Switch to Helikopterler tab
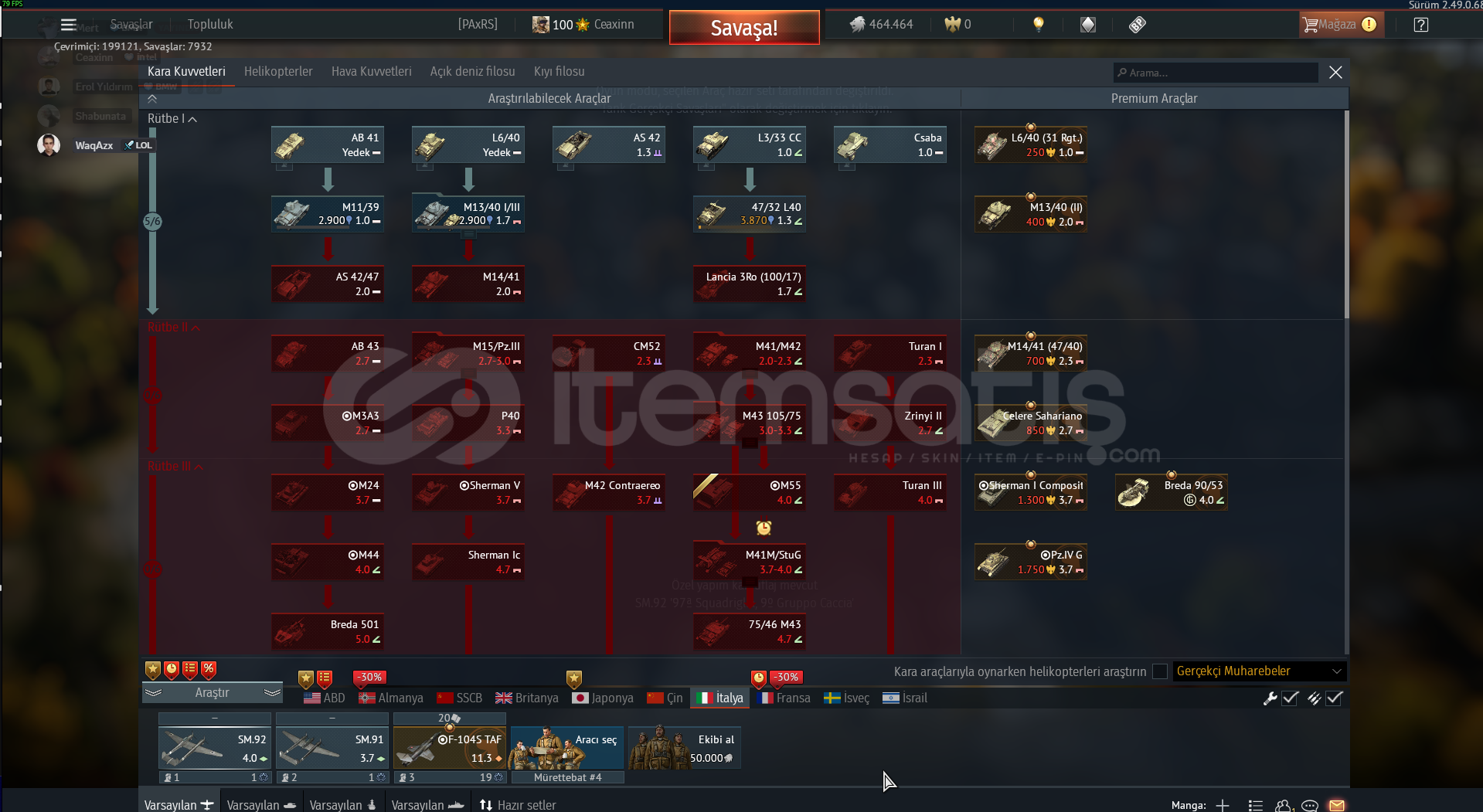This screenshot has height=812, width=1483. [278, 72]
